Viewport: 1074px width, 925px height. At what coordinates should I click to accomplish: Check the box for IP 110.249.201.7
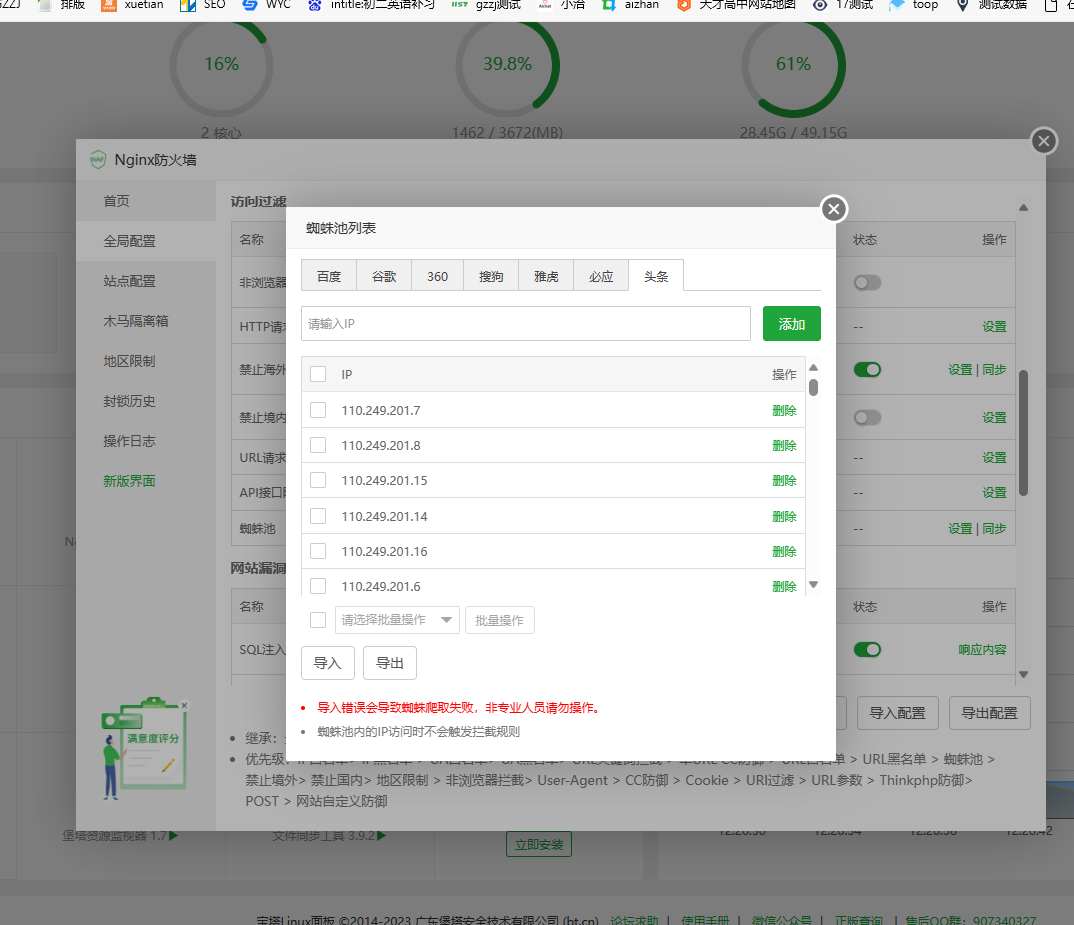(x=318, y=410)
